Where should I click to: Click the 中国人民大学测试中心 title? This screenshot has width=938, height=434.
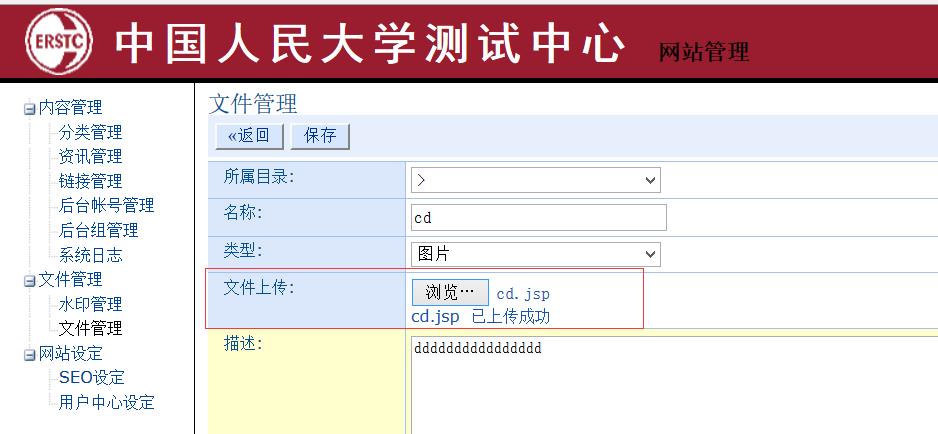370,44
